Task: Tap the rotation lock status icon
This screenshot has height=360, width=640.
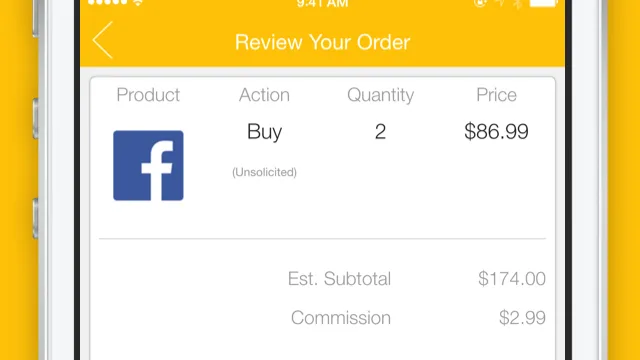Action: tap(480, 3)
